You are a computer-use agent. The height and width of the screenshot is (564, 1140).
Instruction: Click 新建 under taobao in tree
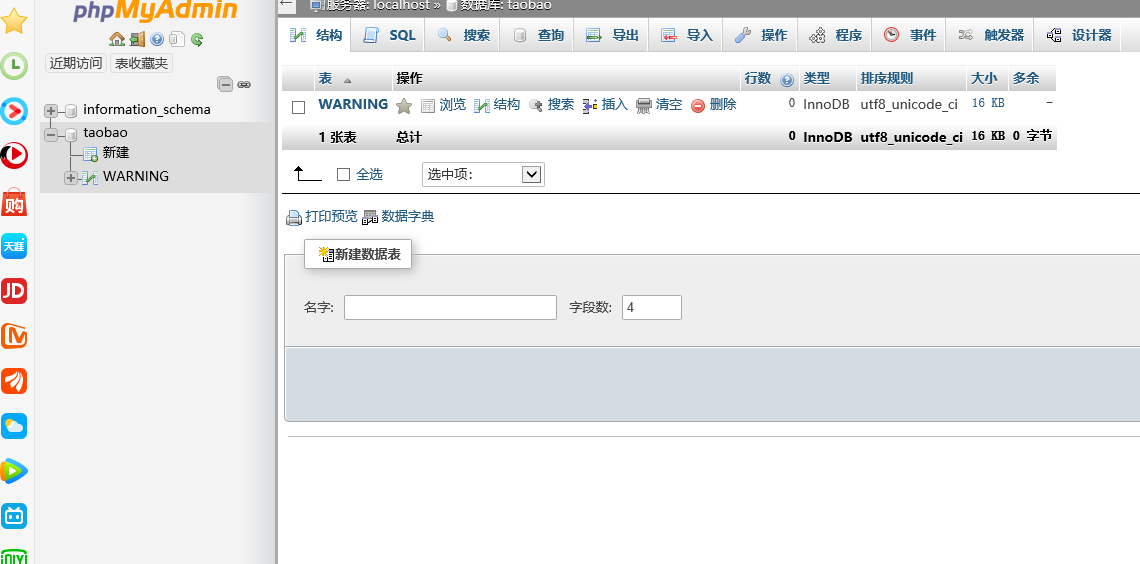116,153
